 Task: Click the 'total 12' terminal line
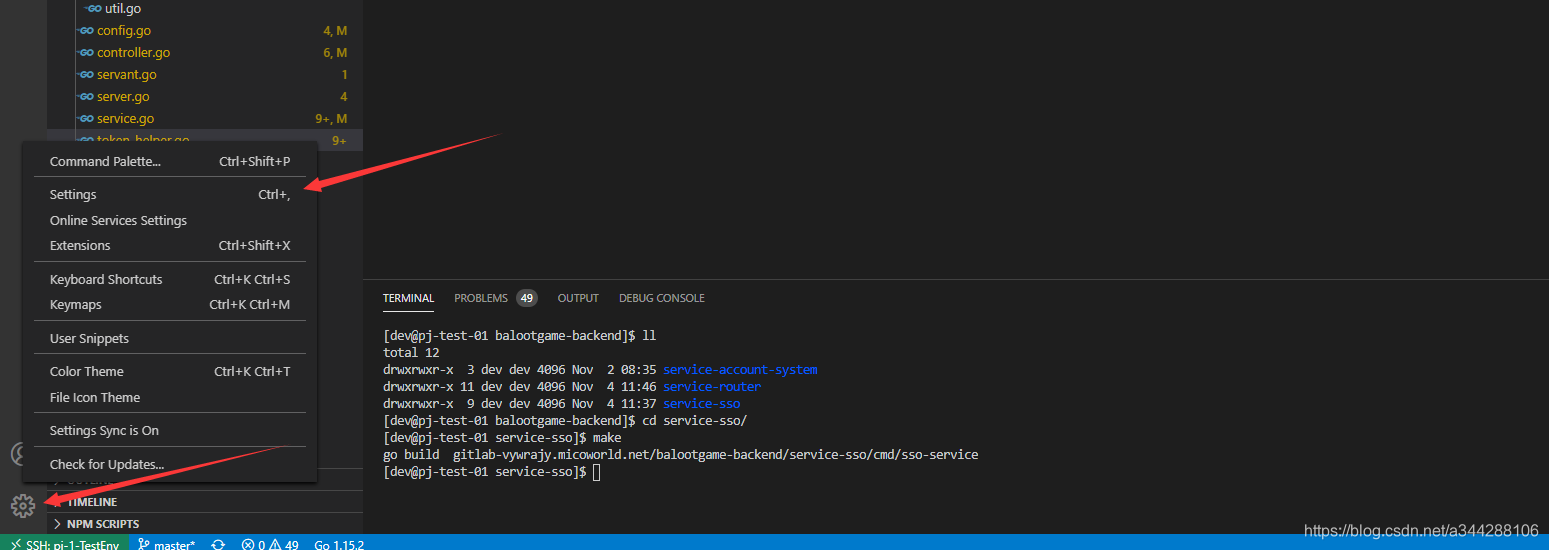coord(411,353)
